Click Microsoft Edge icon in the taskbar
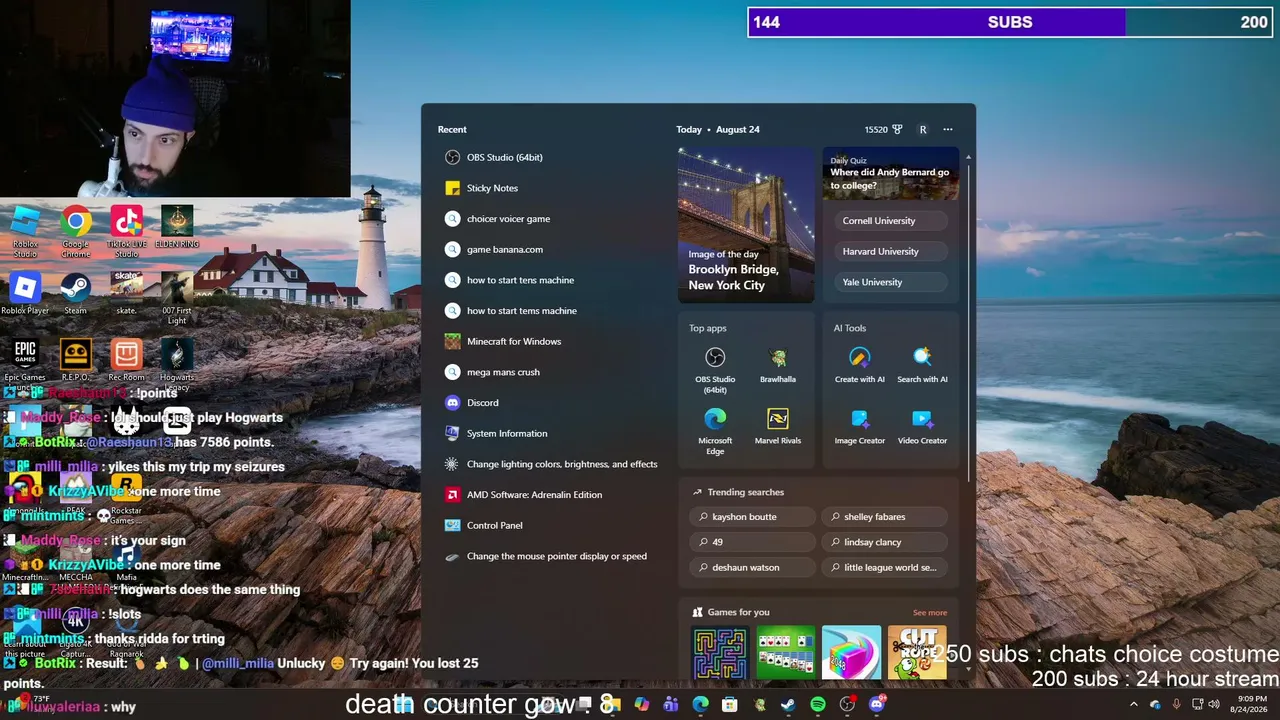Viewport: 1280px width, 720px height. (701, 705)
